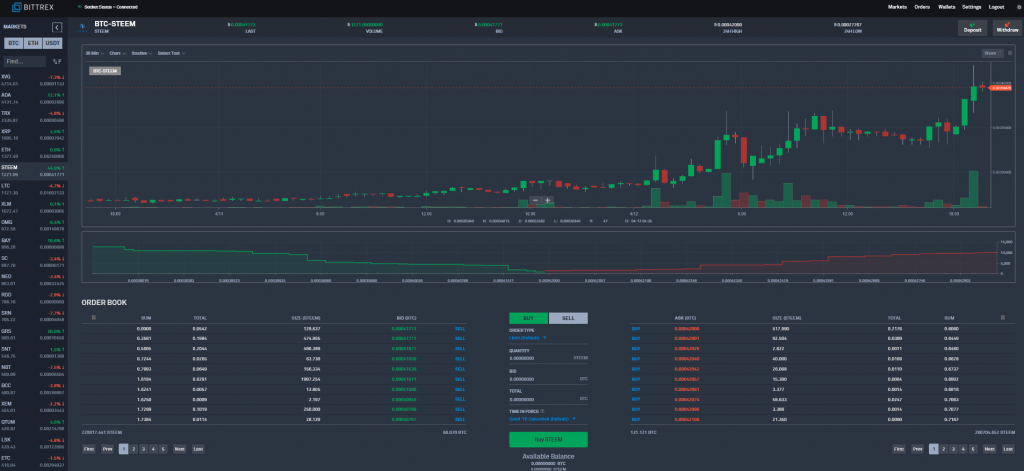
Task: Click ask order book column settings icon
Action: [1002, 317]
